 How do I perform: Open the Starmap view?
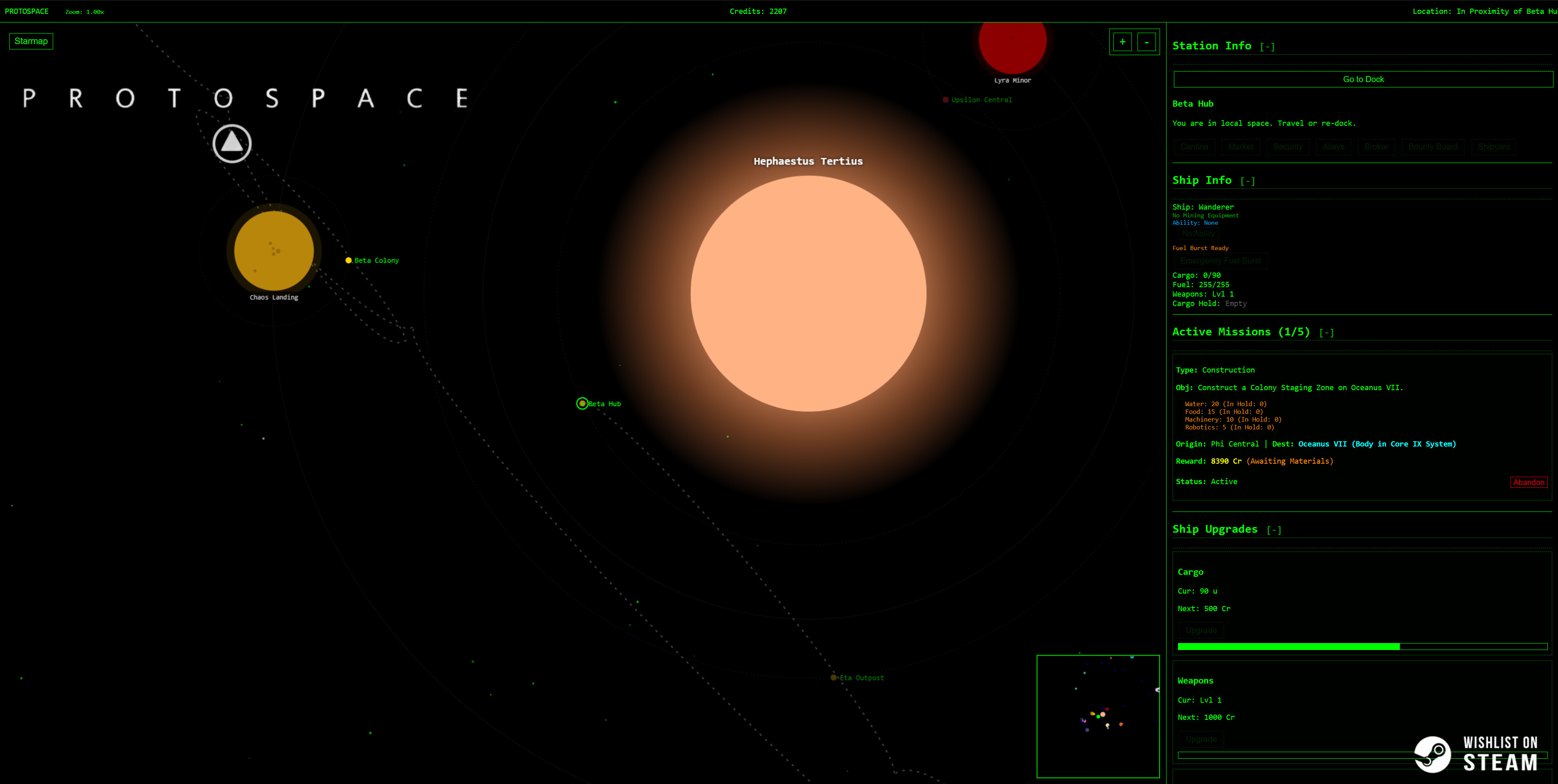[31, 41]
